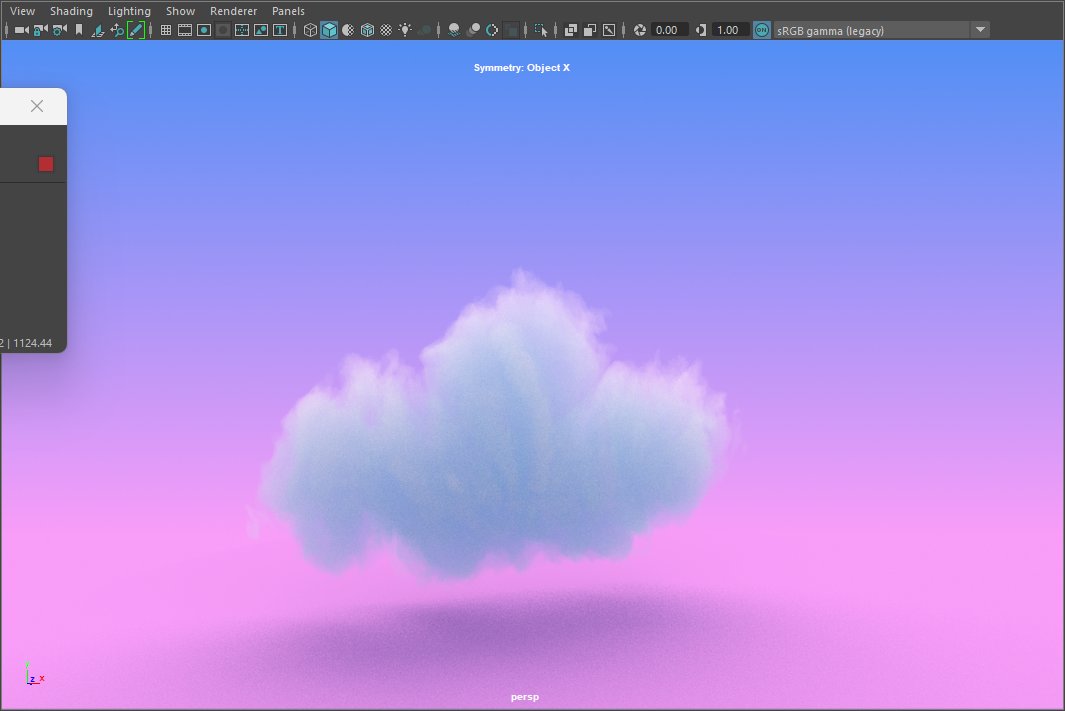This screenshot has height=711, width=1065.
Task: Click the Isolate Select icon
Action: click(x=541, y=30)
